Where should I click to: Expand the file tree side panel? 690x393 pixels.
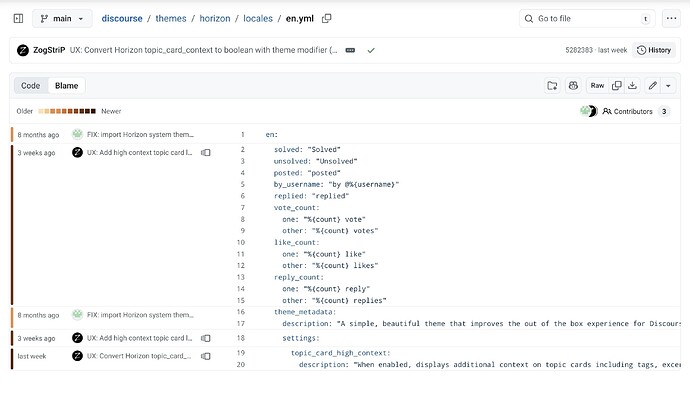coord(18,18)
